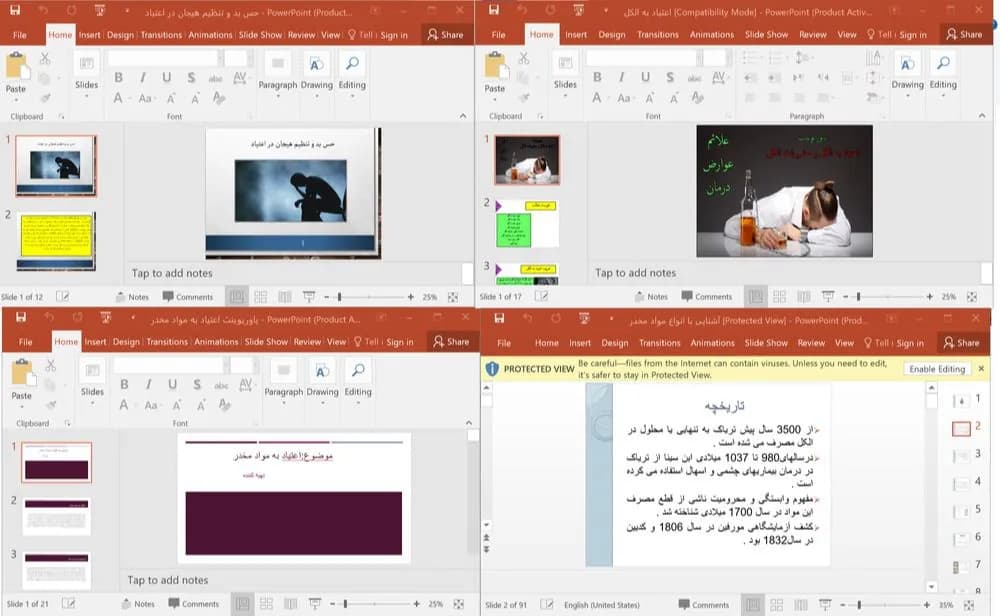Click Fit slide to window in top-left window
The height and width of the screenshot is (616, 1000).
coord(453,297)
